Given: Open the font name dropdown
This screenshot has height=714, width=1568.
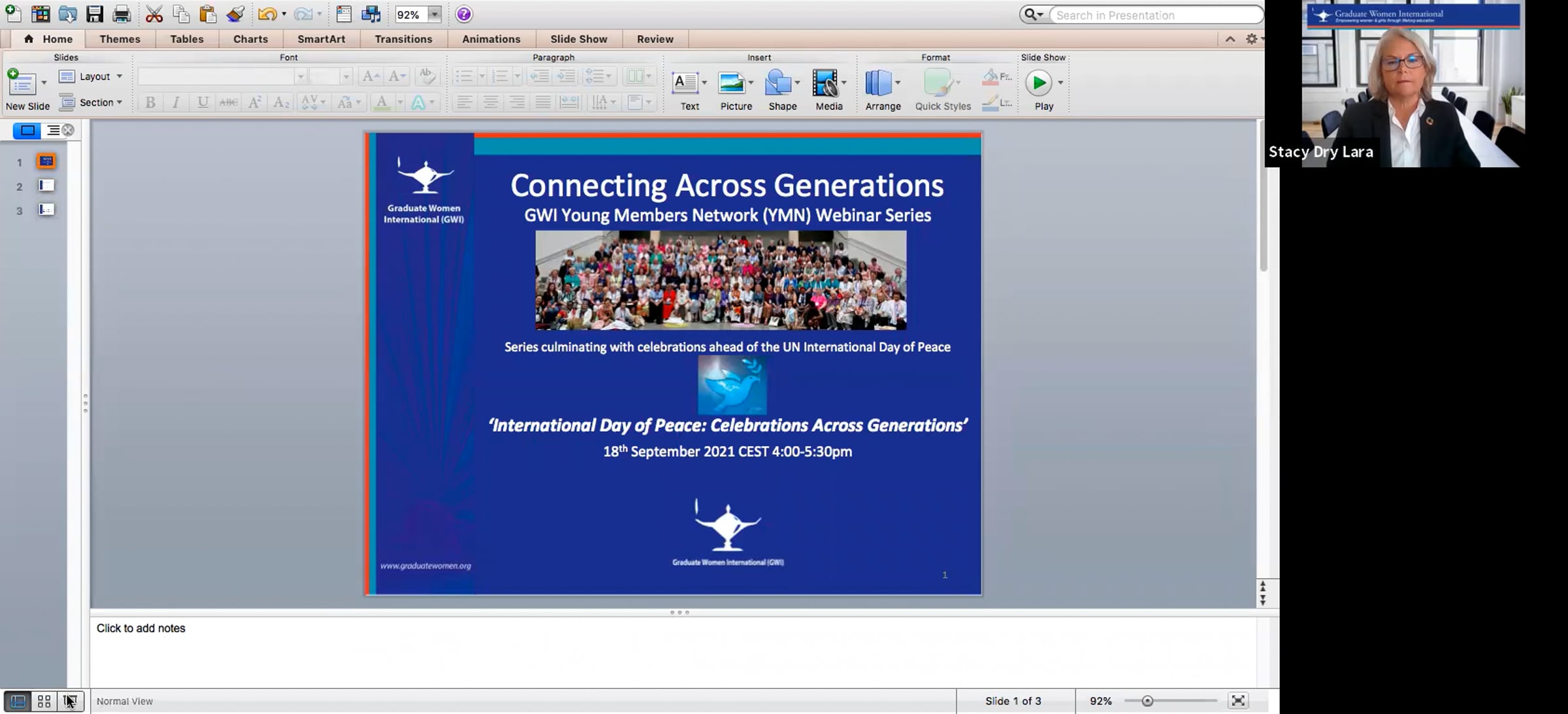Looking at the screenshot, I should pyautogui.click(x=300, y=77).
